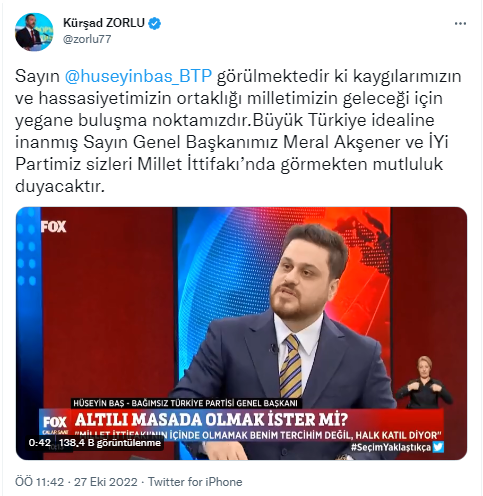Click the blue verified badge
The image size is (483, 496).
click(x=155, y=23)
